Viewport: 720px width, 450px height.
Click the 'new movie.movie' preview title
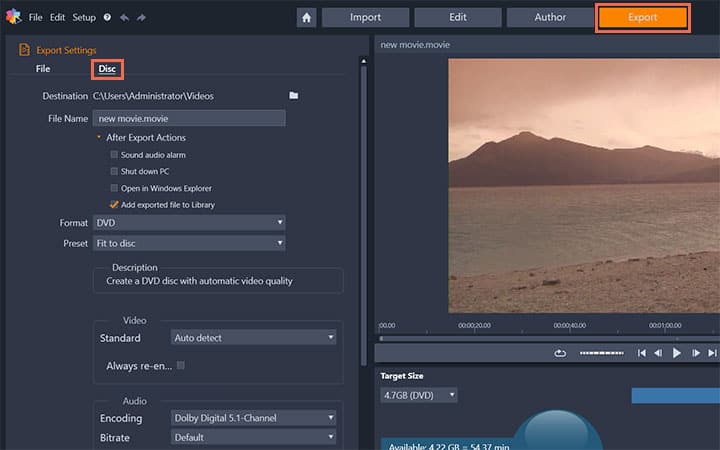tap(415, 45)
